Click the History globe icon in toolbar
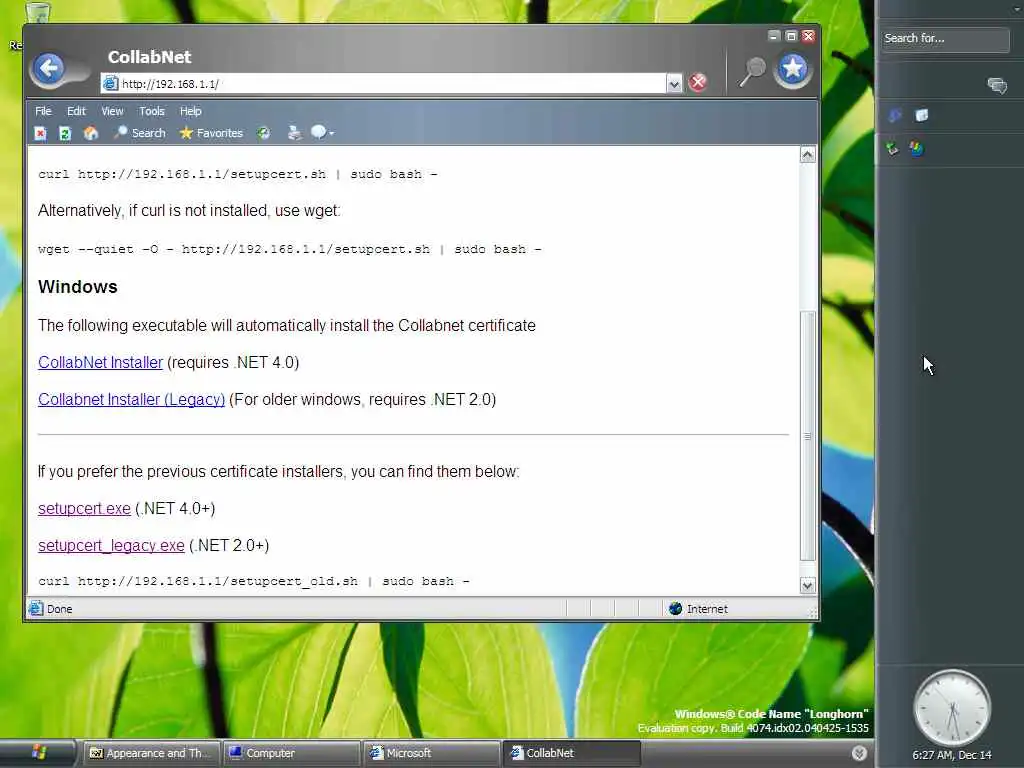The width and height of the screenshot is (1024, 768). tap(264, 133)
